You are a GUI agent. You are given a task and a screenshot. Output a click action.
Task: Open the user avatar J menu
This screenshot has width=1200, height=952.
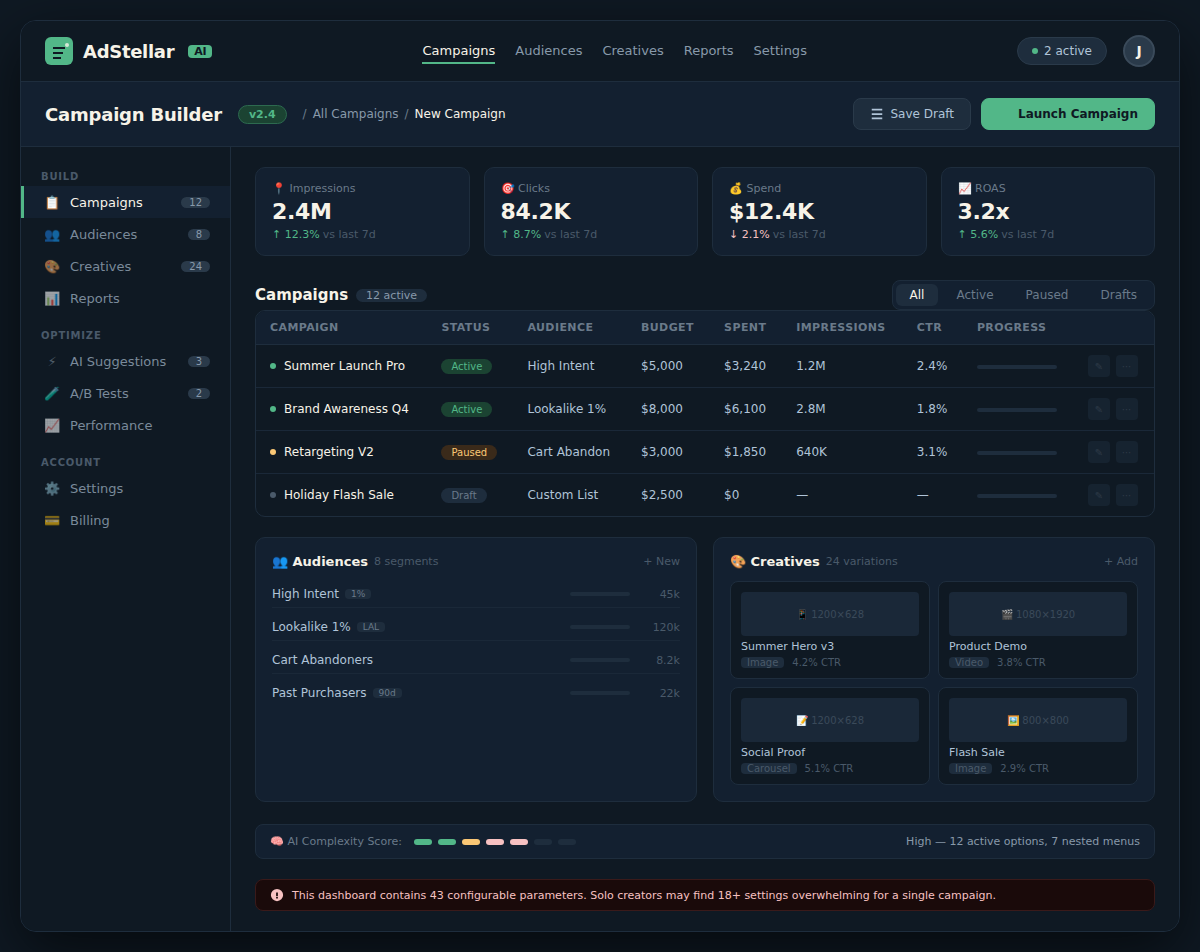1138,51
